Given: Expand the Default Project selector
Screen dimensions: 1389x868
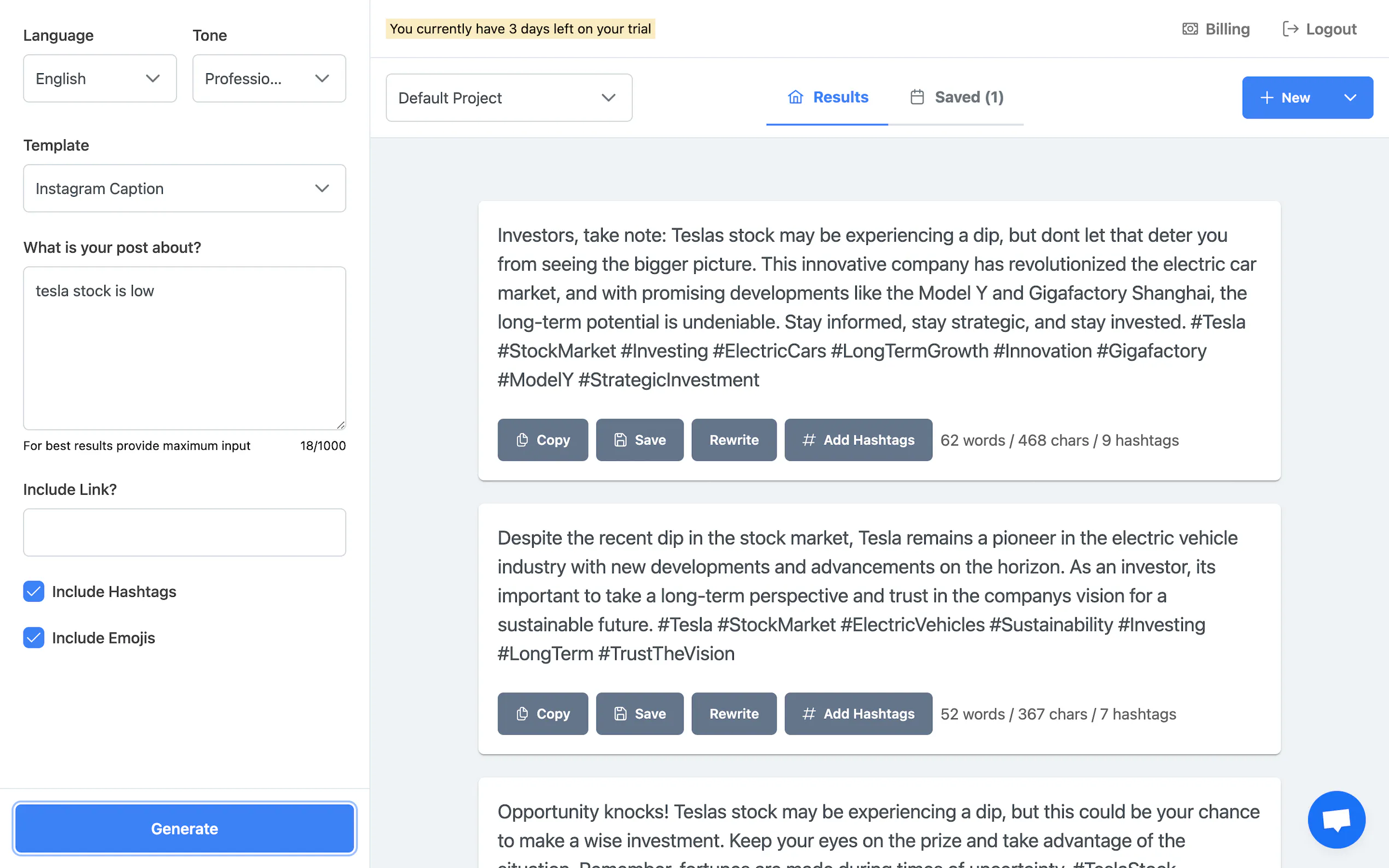Looking at the screenshot, I should pos(509,98).
